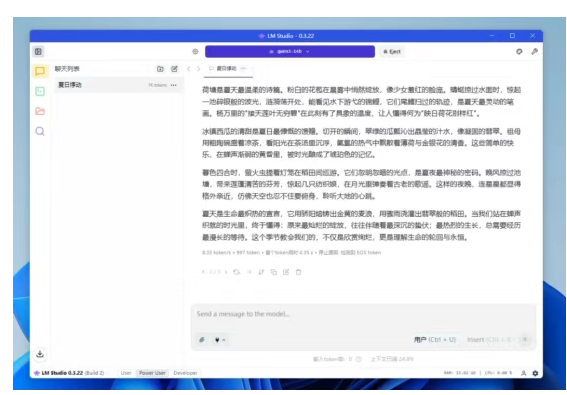
Task: Click the Insert button in the message box
Action: pyautogui.click(x=489, y=340)
